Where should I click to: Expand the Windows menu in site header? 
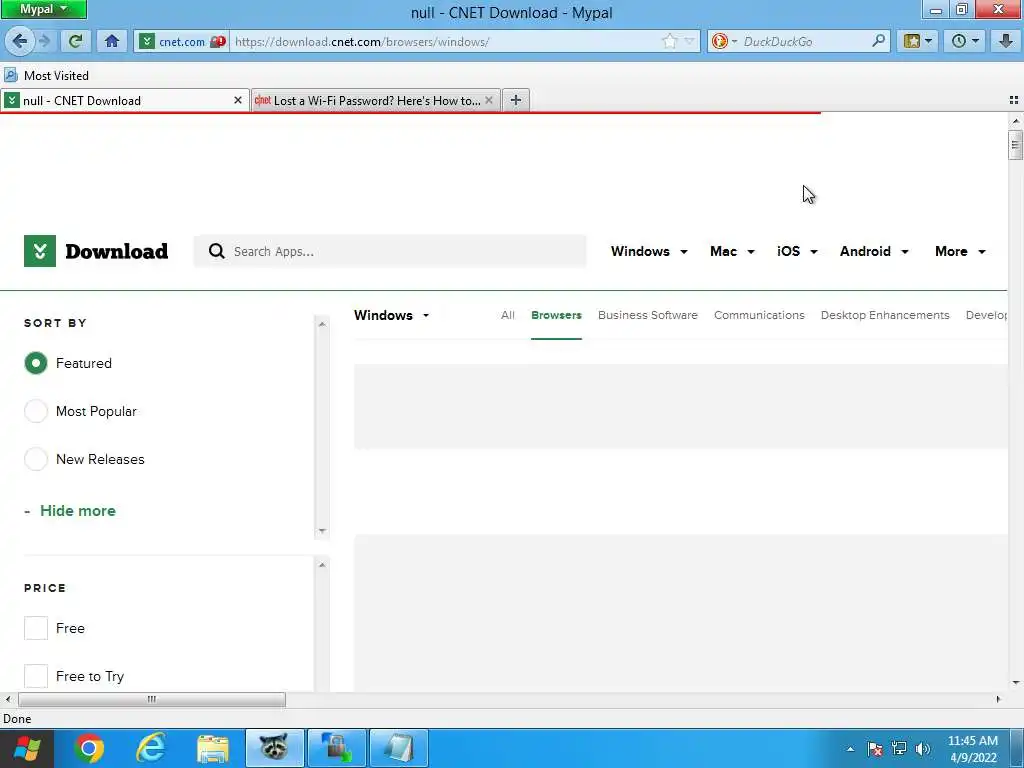tap(649, 251)
